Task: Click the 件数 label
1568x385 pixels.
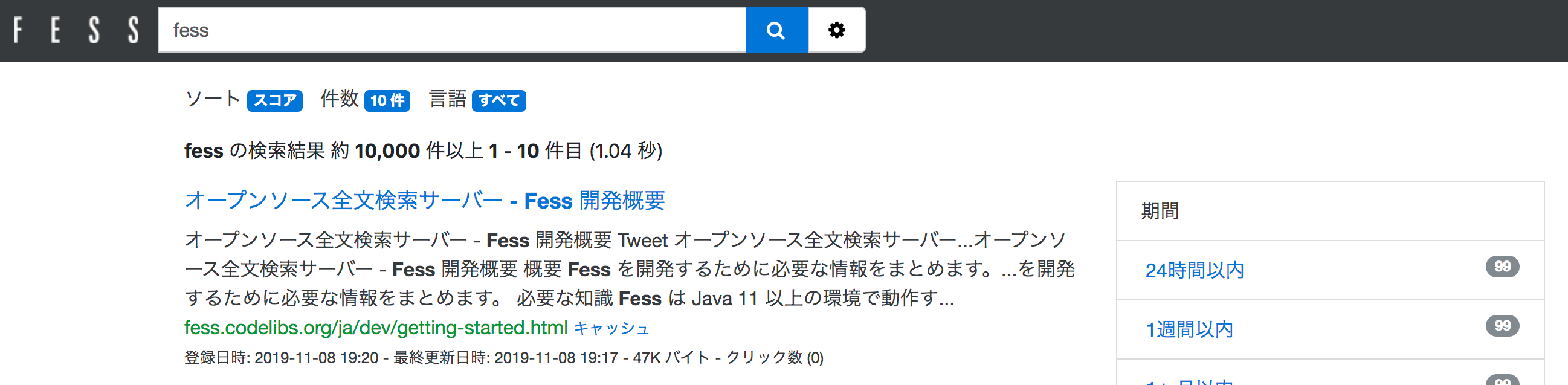Action: tap(339, 99)
